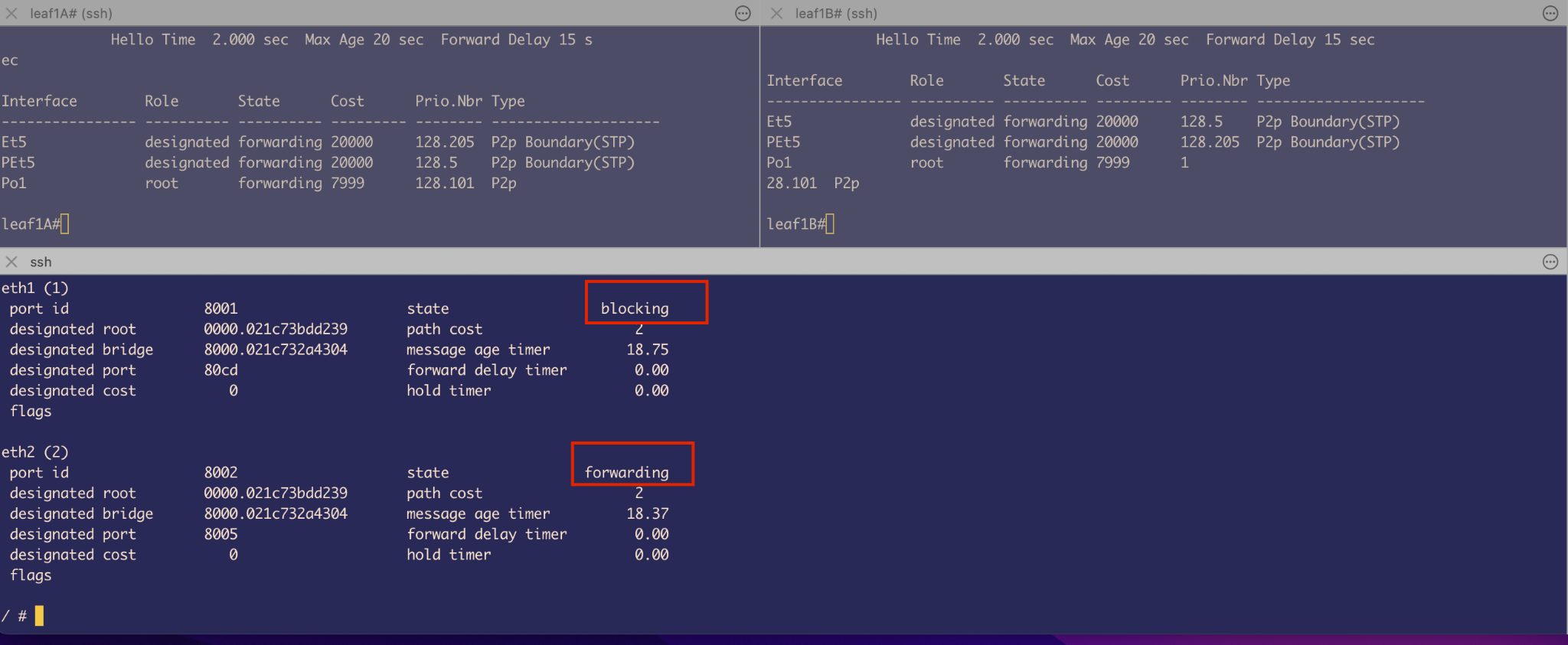This screenshot has height=645, width=1568.
Task: Close the leaf1A# ssh pane
Action: click(x=11, y=13)
